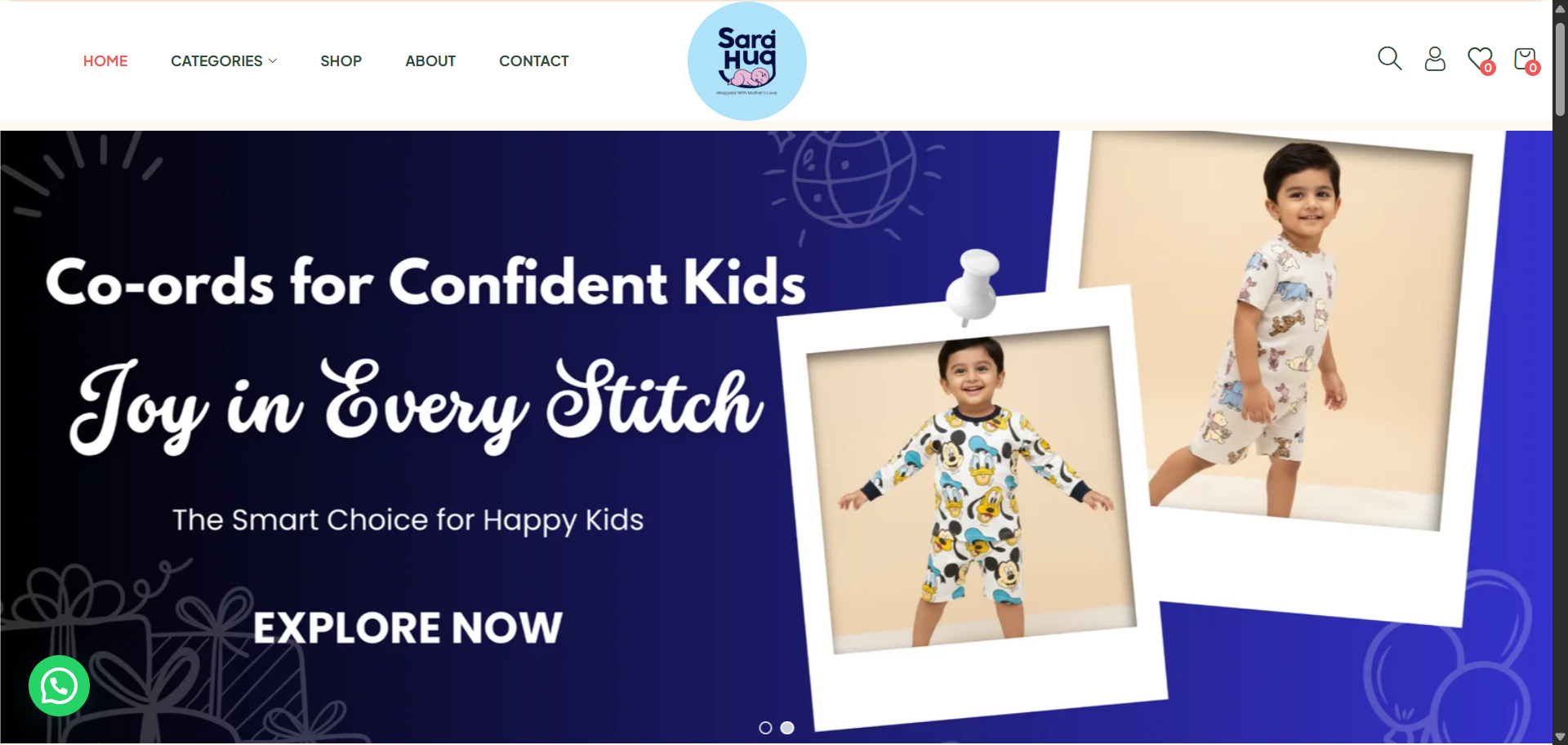Start WhatsApp chat via green icon

(59, 686)
